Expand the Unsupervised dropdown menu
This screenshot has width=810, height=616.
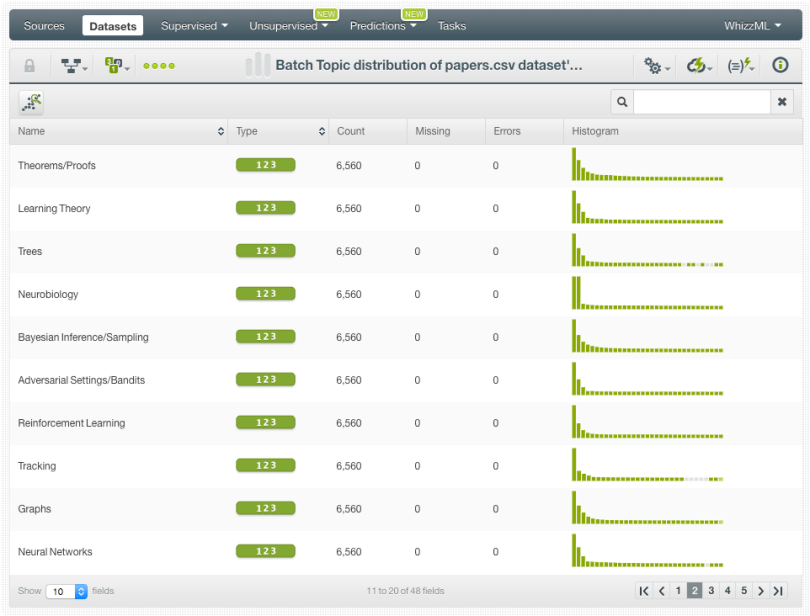(x=288, y=26)
